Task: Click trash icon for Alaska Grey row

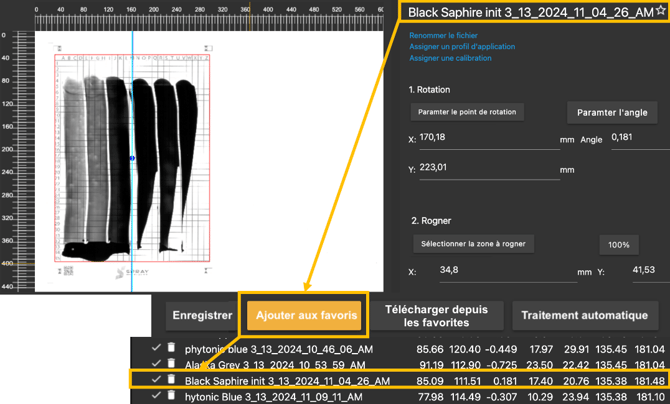Action: click(171, 364)
